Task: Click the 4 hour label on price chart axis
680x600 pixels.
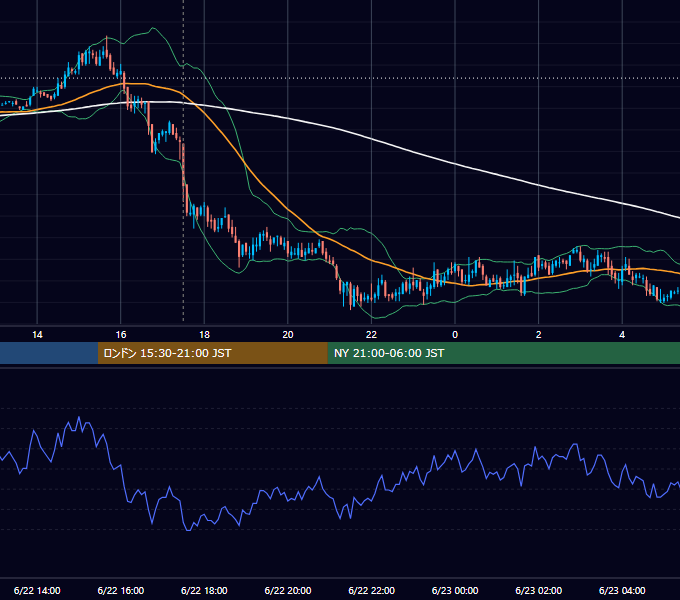Action: point(622,335)
